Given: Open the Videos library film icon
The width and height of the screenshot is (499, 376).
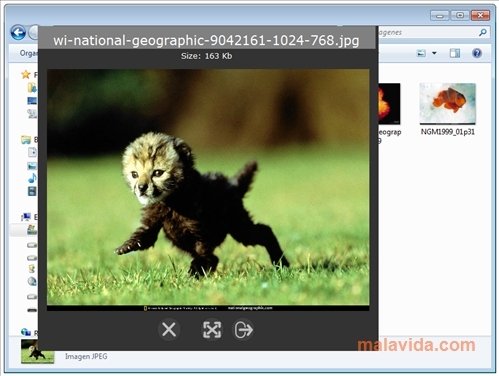Looking at the screenshot, I should pyautogui.click(x=32, y=191).
